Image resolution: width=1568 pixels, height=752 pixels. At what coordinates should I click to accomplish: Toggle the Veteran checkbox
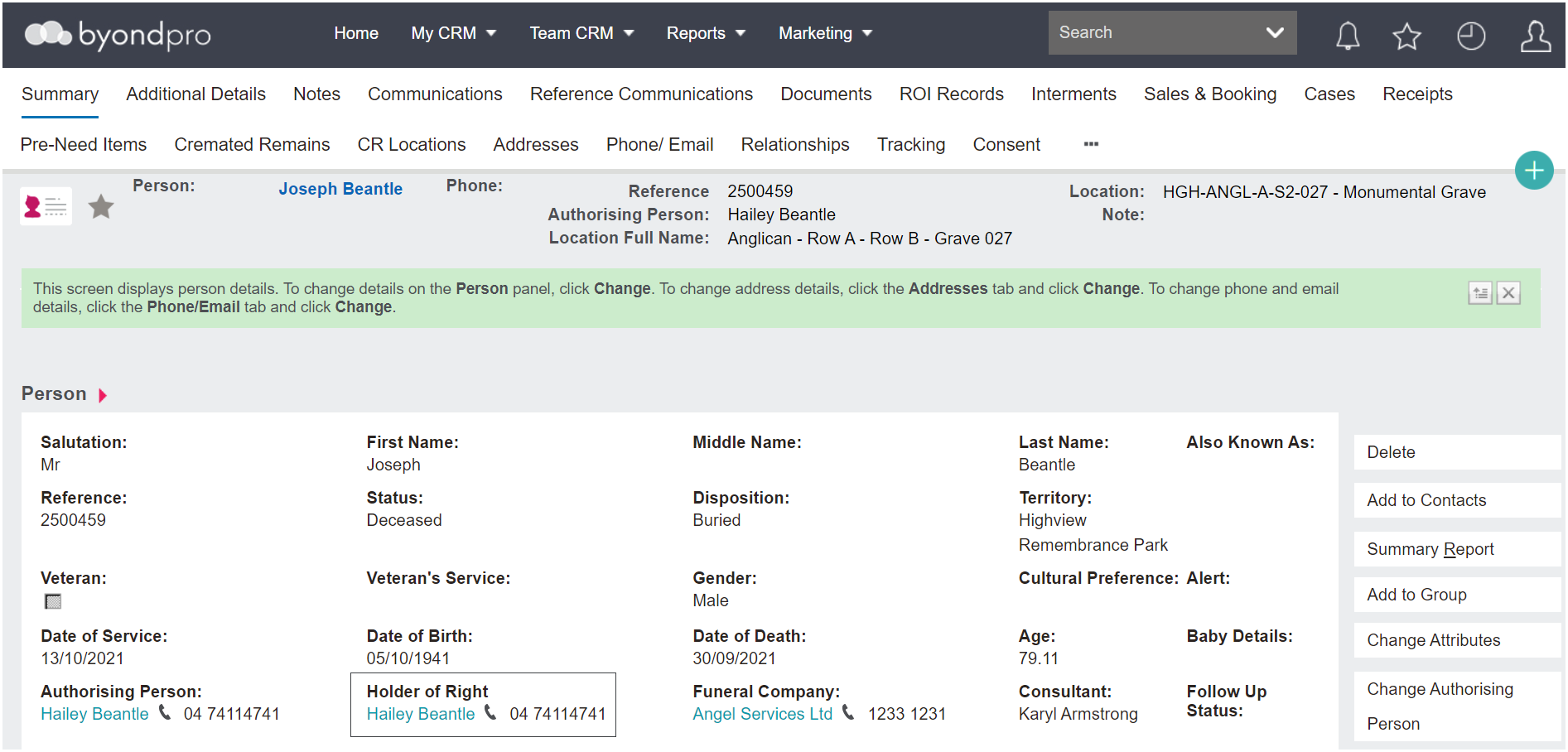coord(53,601)
